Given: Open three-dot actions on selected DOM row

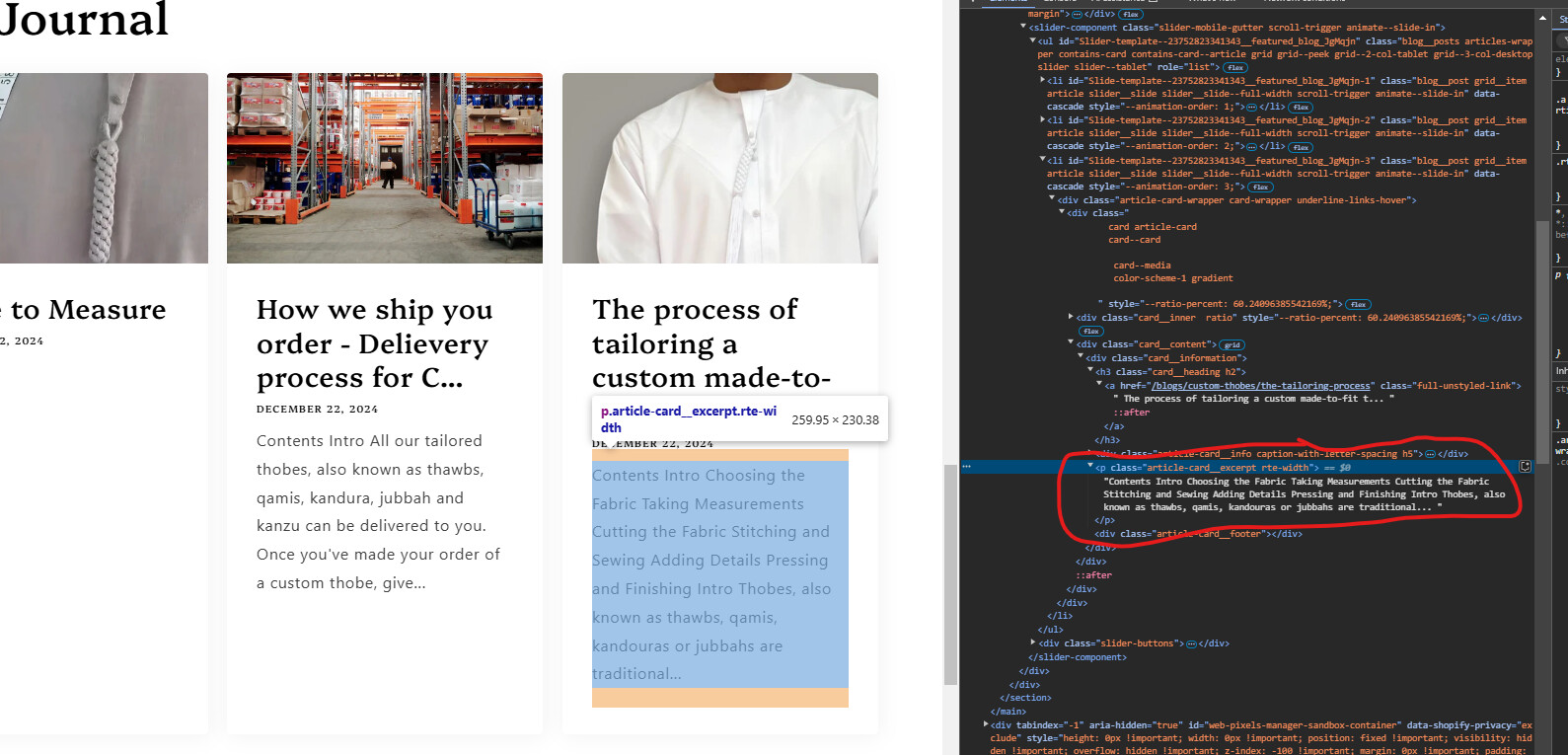Looking at the screenshot, I should (x=967, y=467).
